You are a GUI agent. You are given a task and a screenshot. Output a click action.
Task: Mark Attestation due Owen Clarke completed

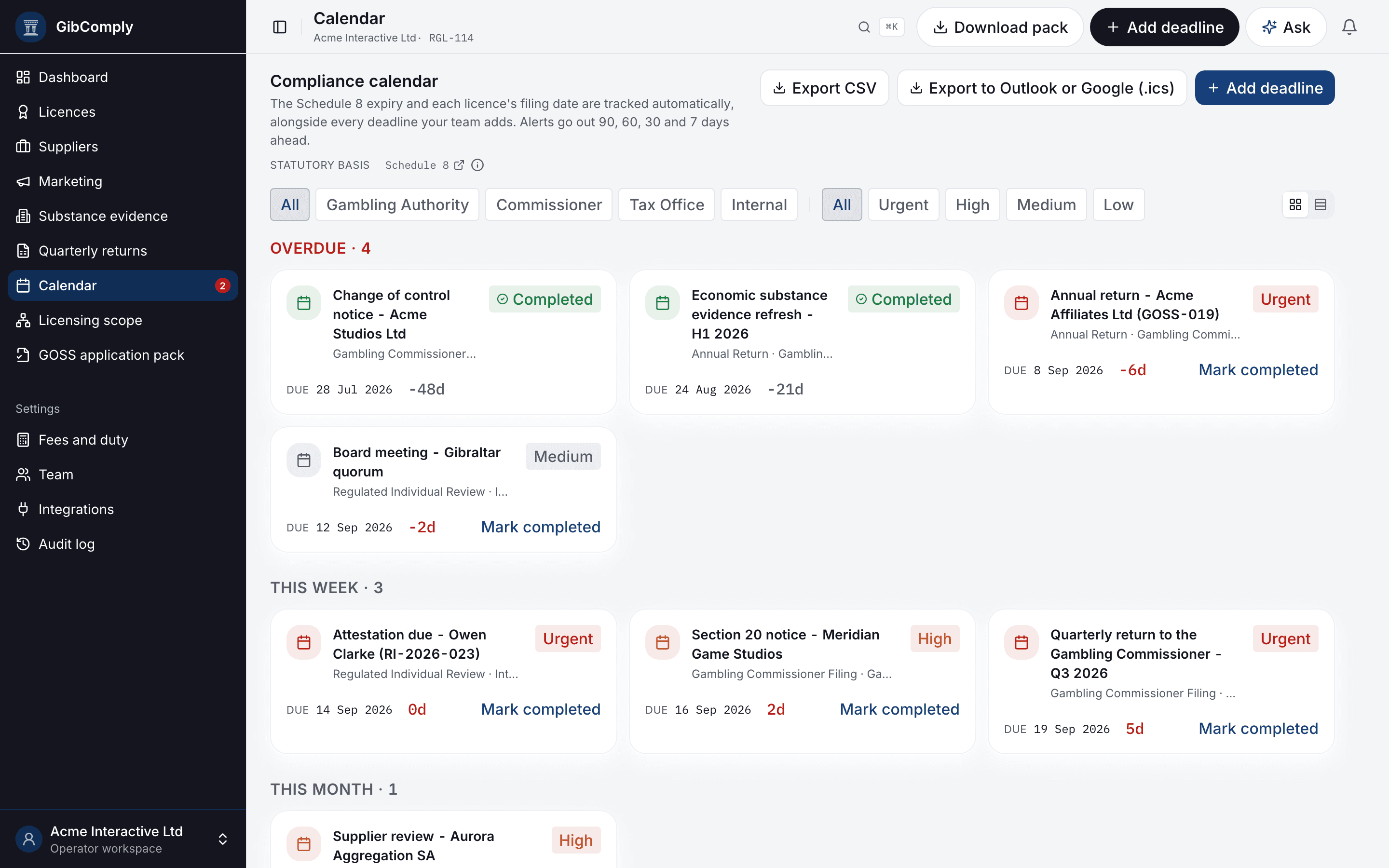coord(541,709)
